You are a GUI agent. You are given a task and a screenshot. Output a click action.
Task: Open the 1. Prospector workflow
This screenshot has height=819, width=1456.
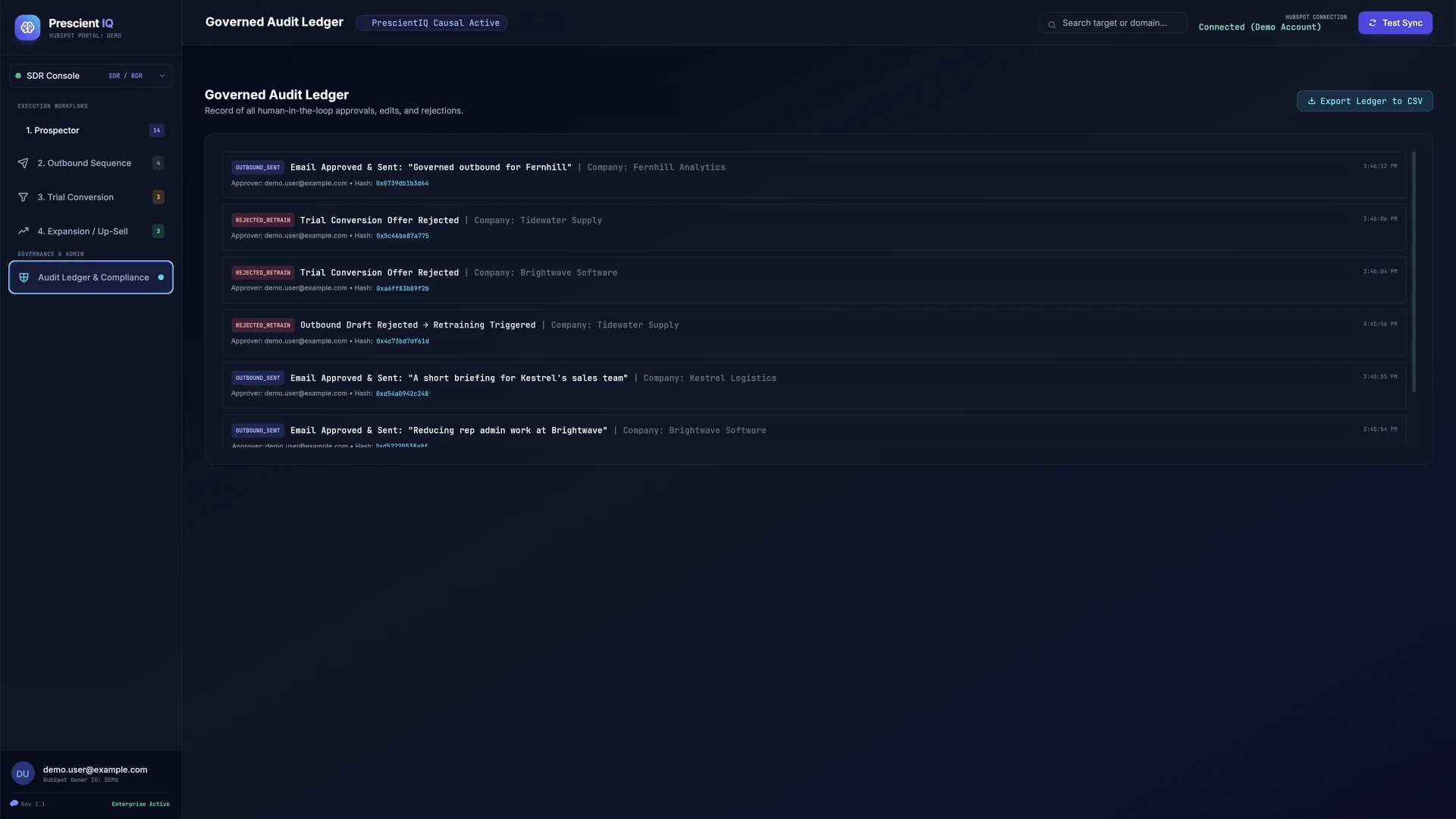click(x=91, y=130)
